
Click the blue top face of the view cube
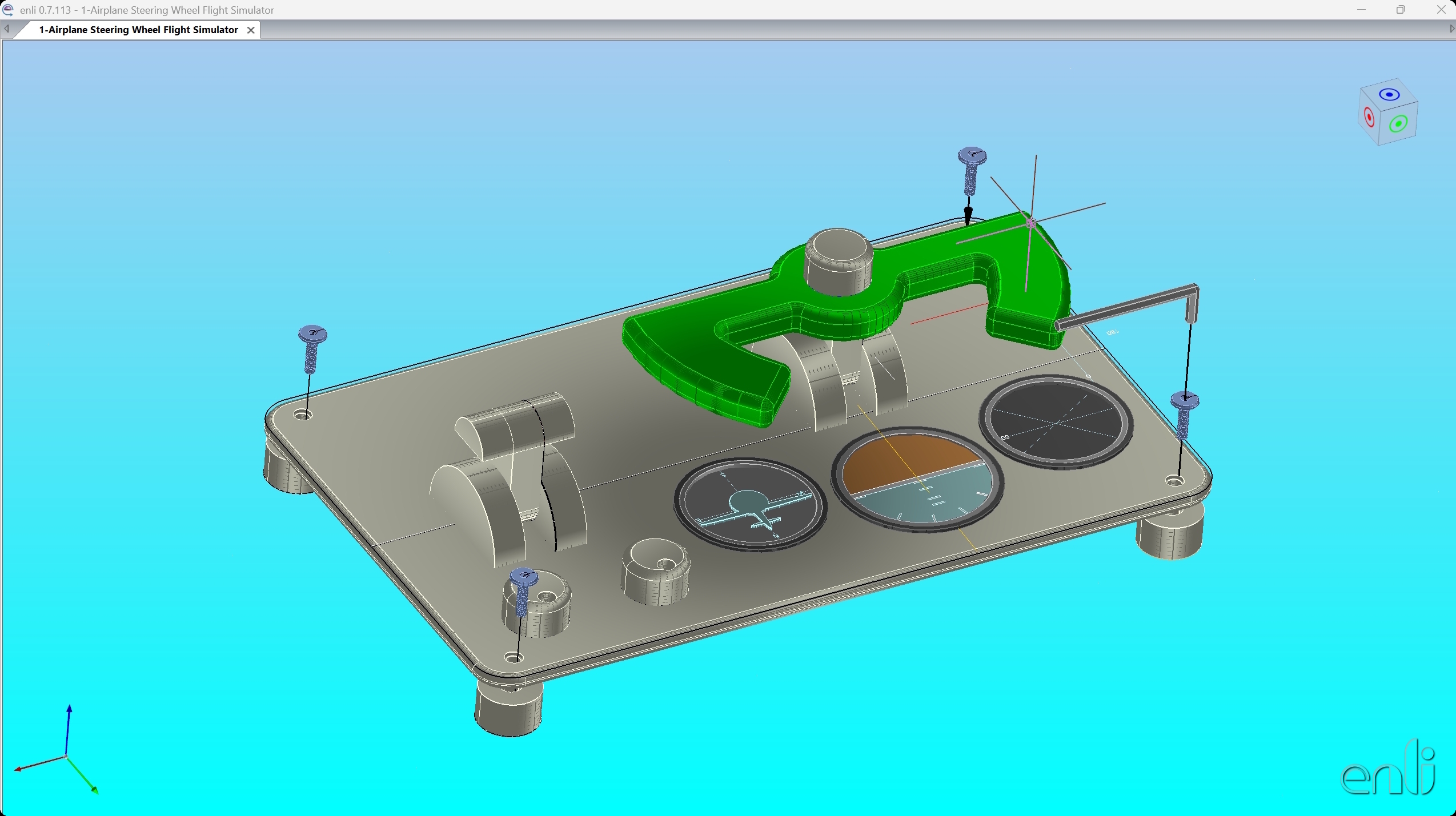1389,94
